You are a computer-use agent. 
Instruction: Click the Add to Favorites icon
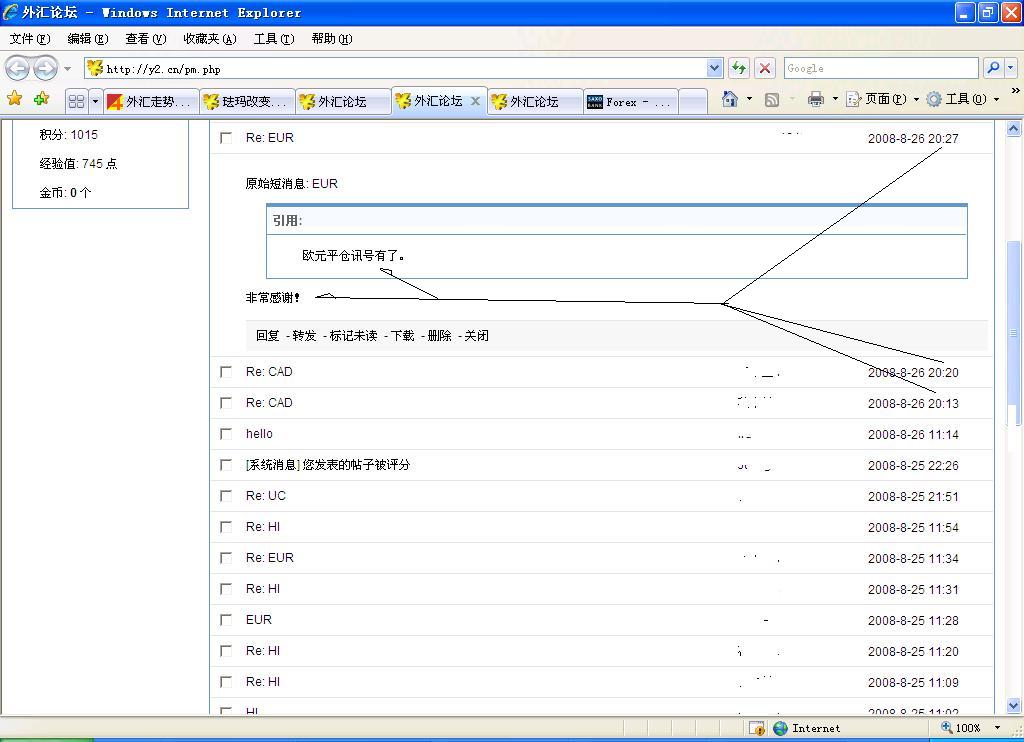[x=42, y=99]
